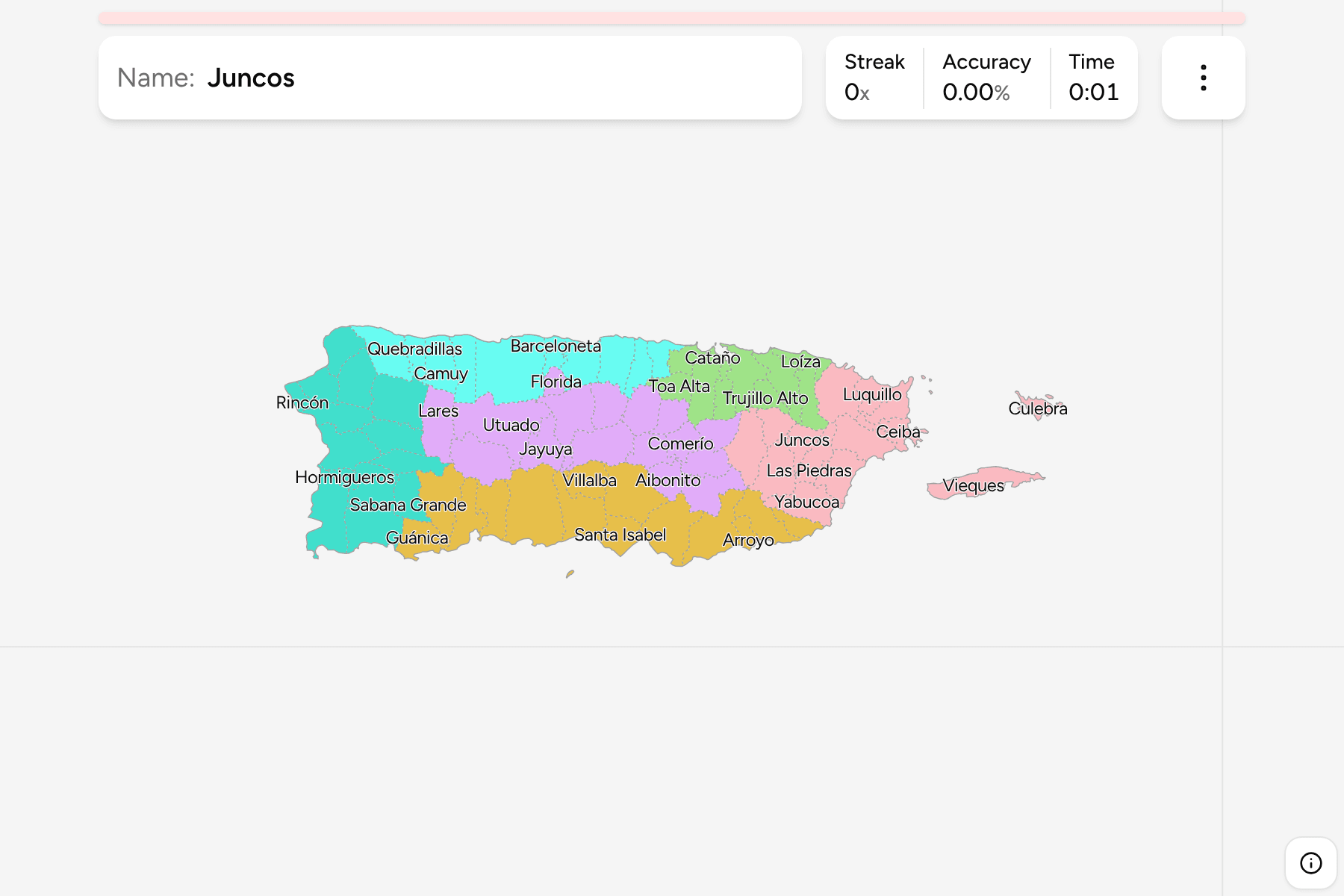This screenshot has width=1344, height=896.
Task: Select the Vieques island label
Action: point(973,486)
